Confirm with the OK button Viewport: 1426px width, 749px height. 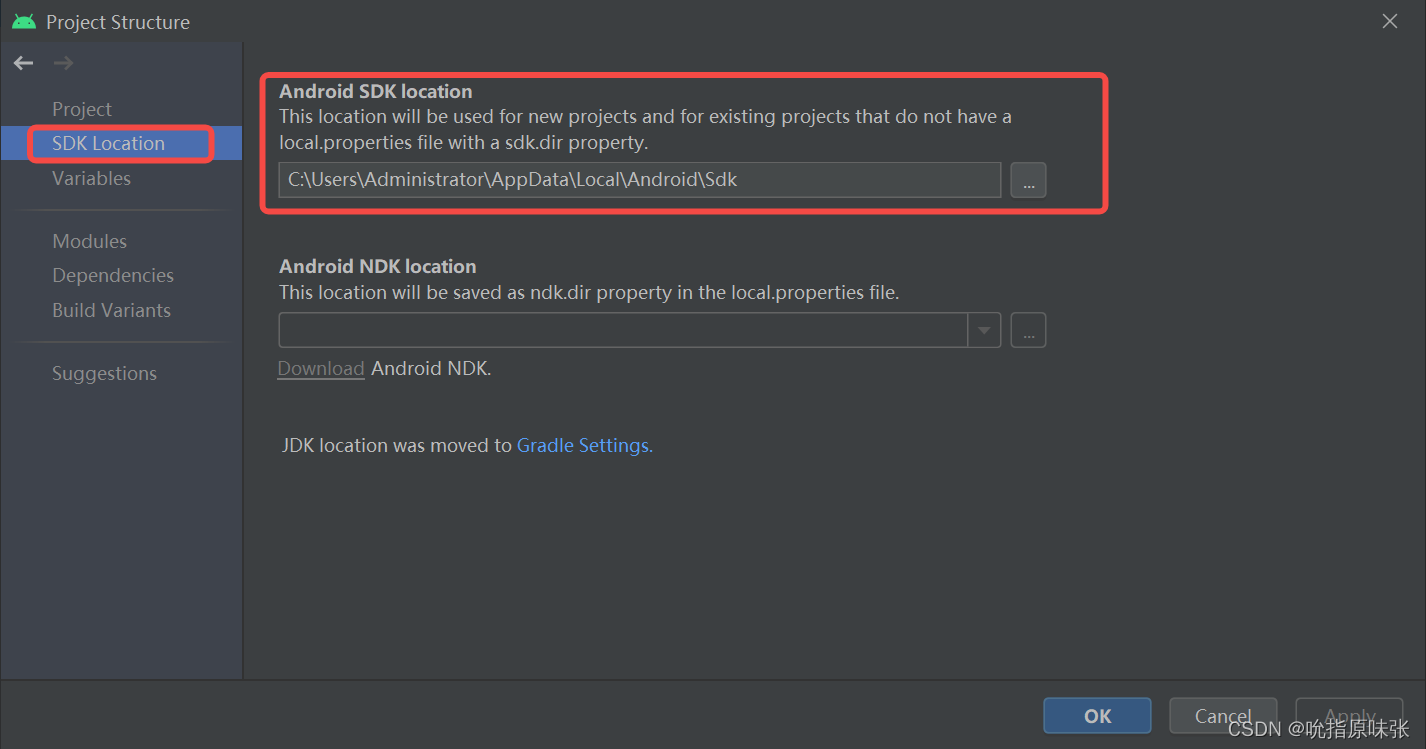(1097, 716)
